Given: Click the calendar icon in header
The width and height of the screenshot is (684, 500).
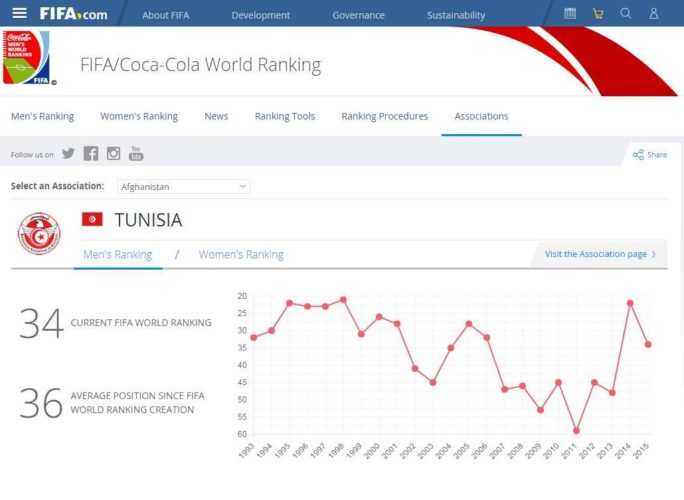Looking at the screenshot, I should (x=570, y=14).
